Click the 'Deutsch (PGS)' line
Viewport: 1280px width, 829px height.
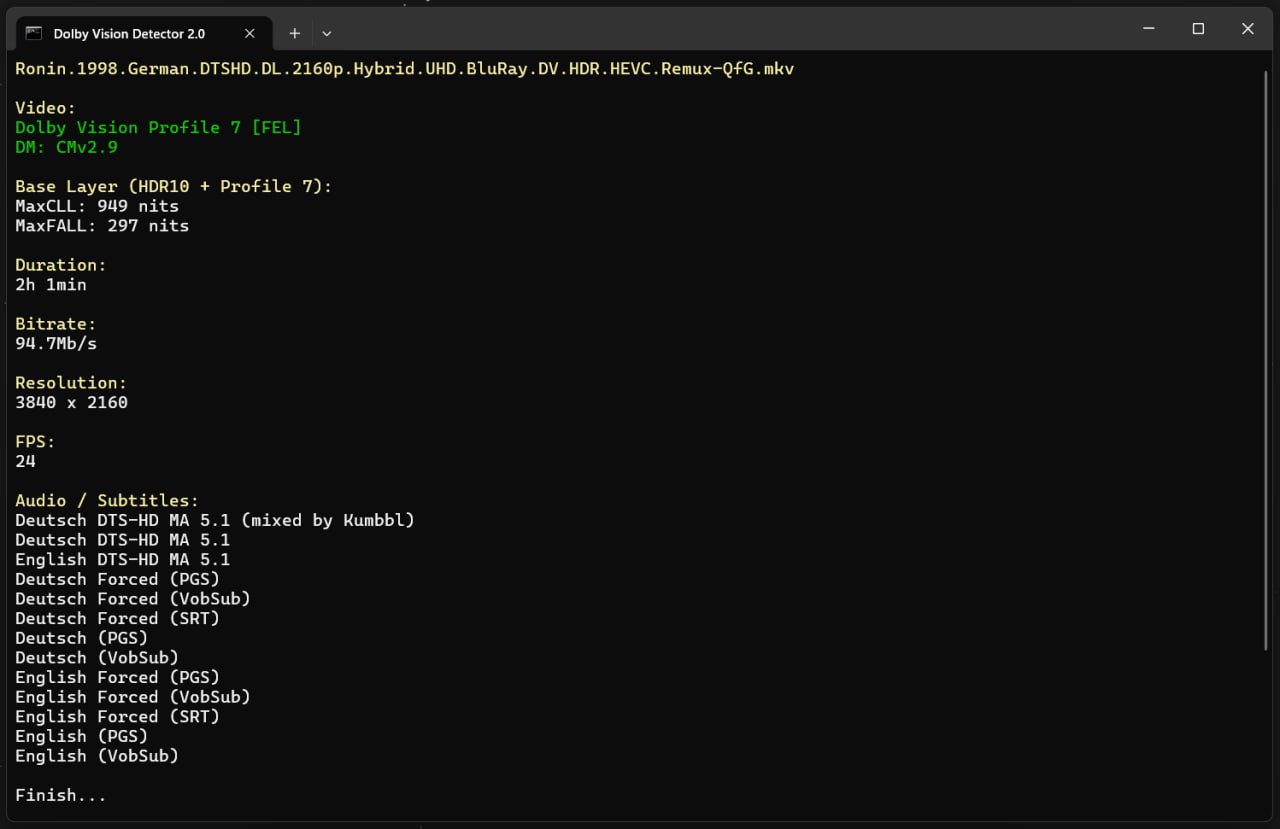(x=81, y=638)
